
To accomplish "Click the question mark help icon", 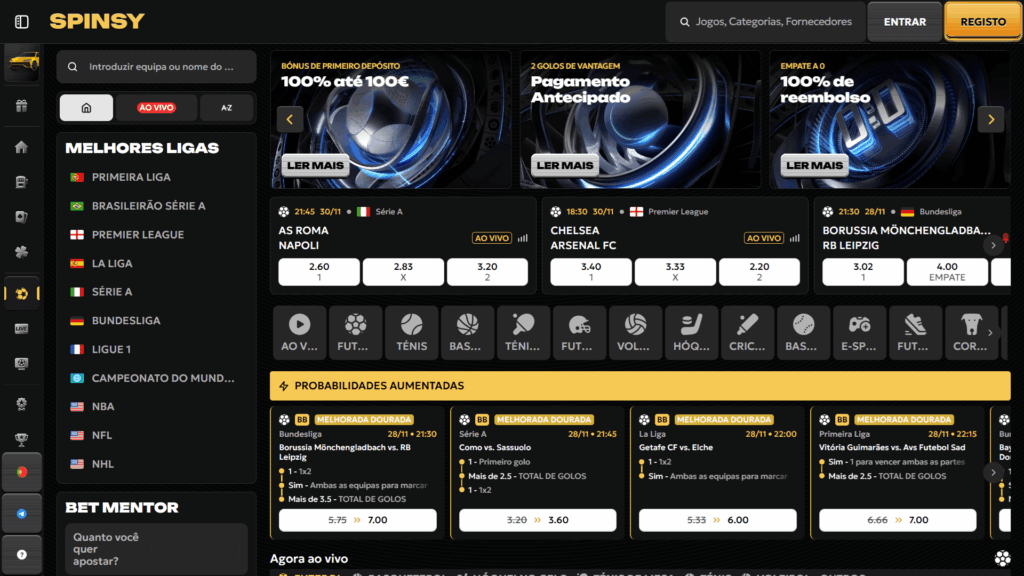I will [21, 554].
